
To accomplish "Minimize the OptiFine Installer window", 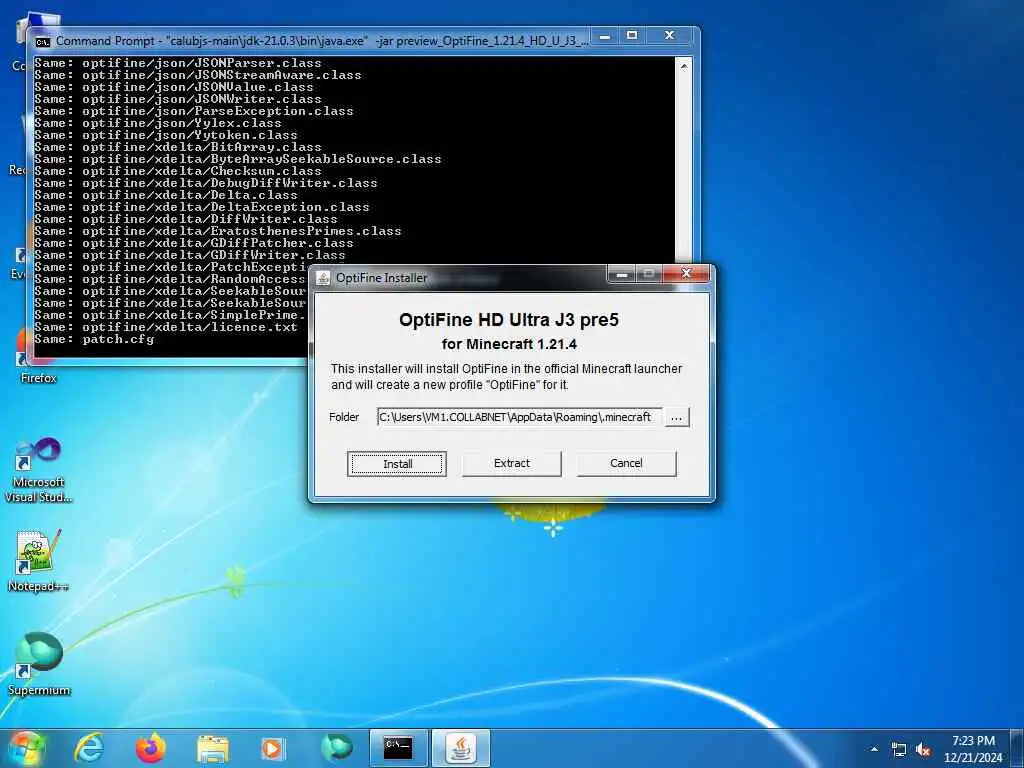I will click(x=622, y=274).
